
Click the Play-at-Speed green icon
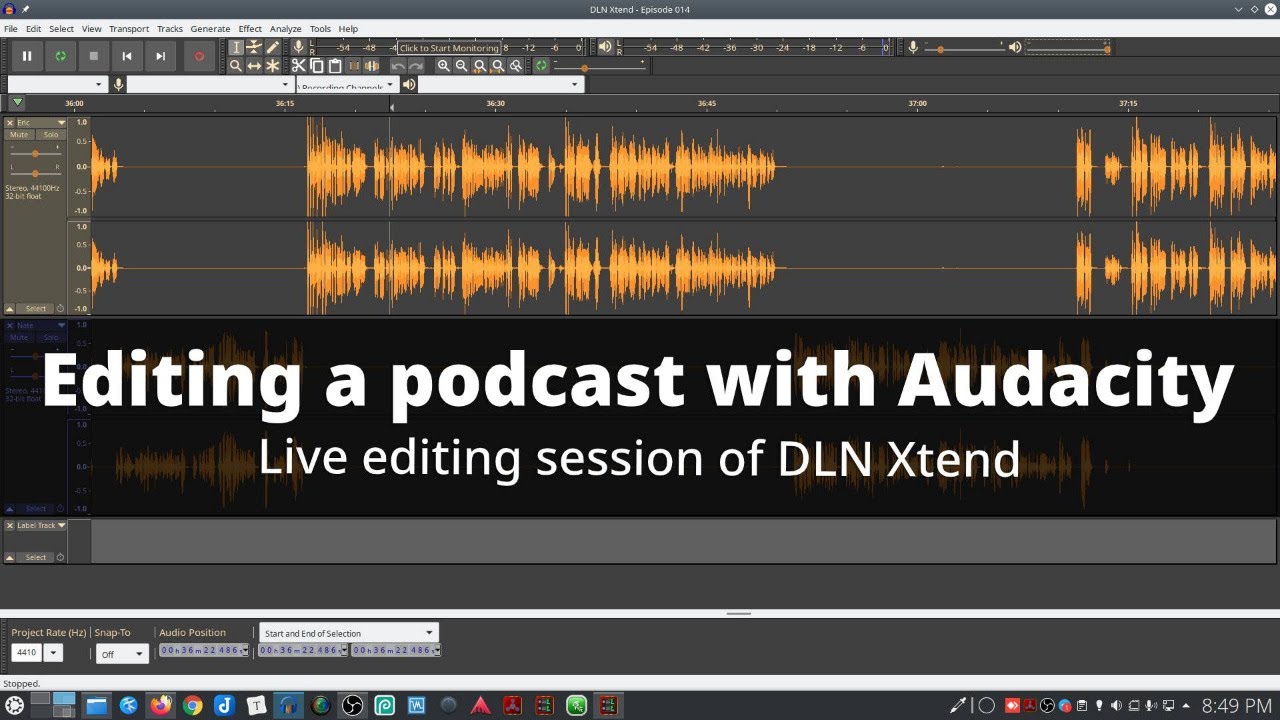coord(541,66)
